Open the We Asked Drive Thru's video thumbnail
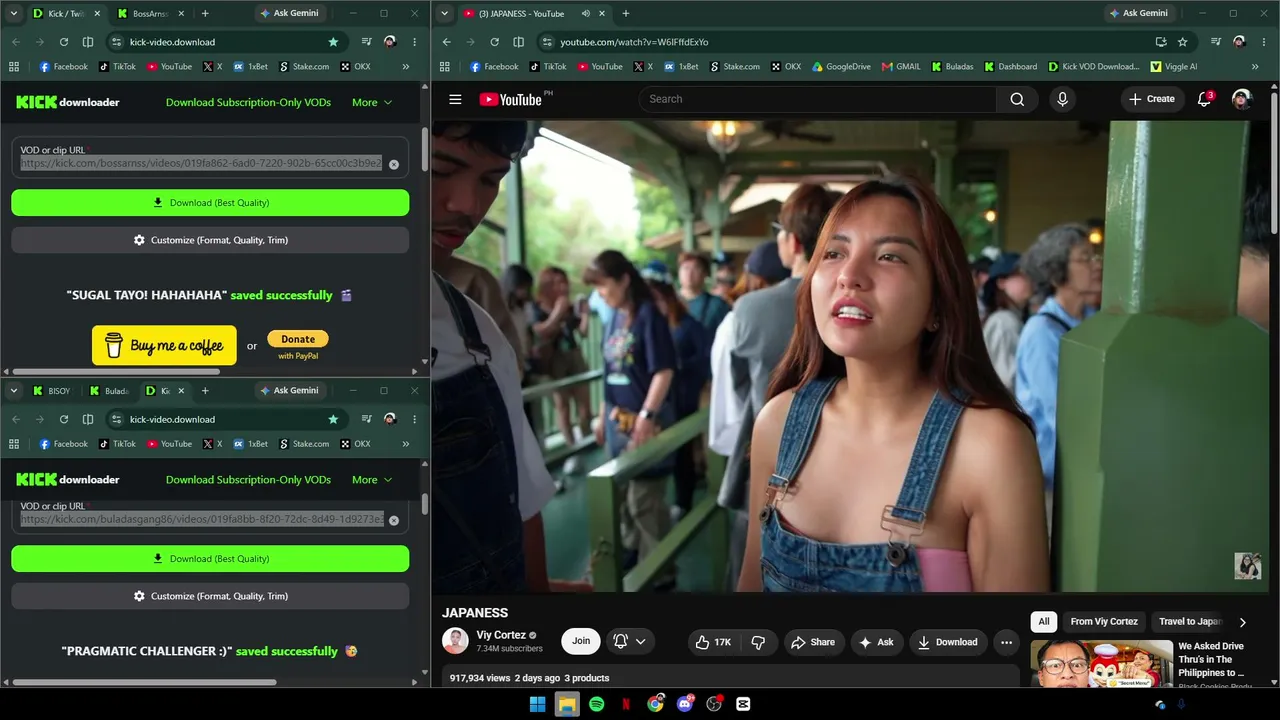 pyautogui.click(x=1101, y=665)
